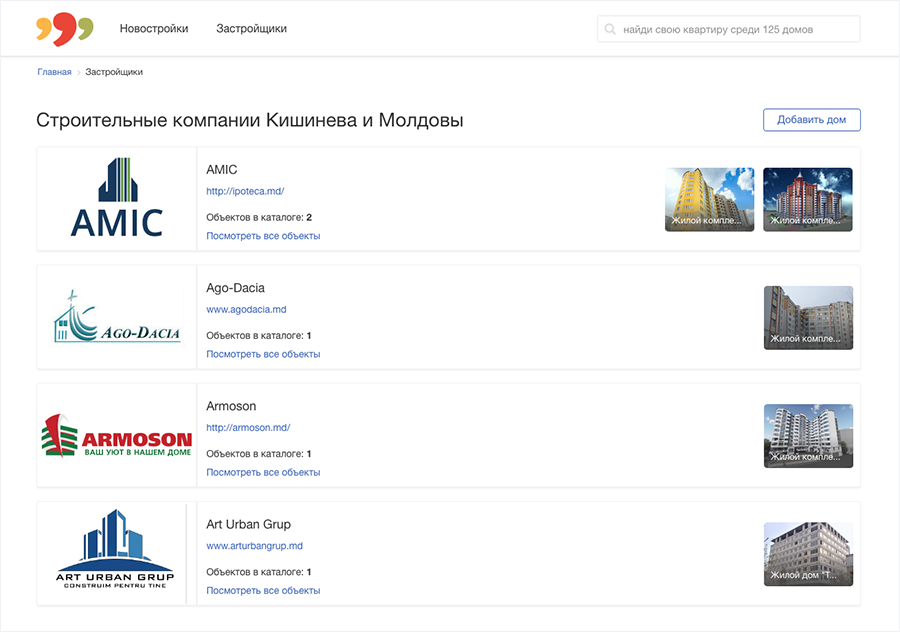Open the Ago-Dacia company name
The height and width of the screenshot is (633, 900).
[x=235, y=288]
